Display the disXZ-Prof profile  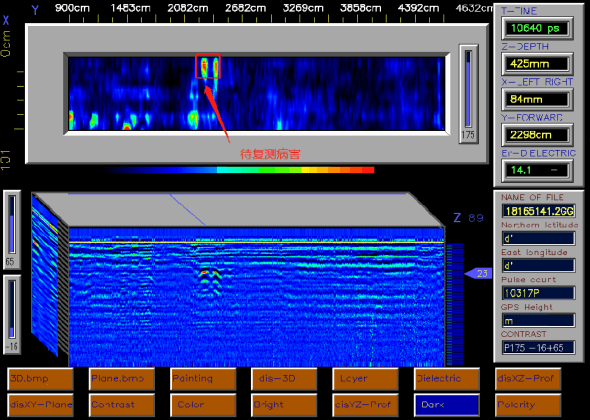[528, 379]
